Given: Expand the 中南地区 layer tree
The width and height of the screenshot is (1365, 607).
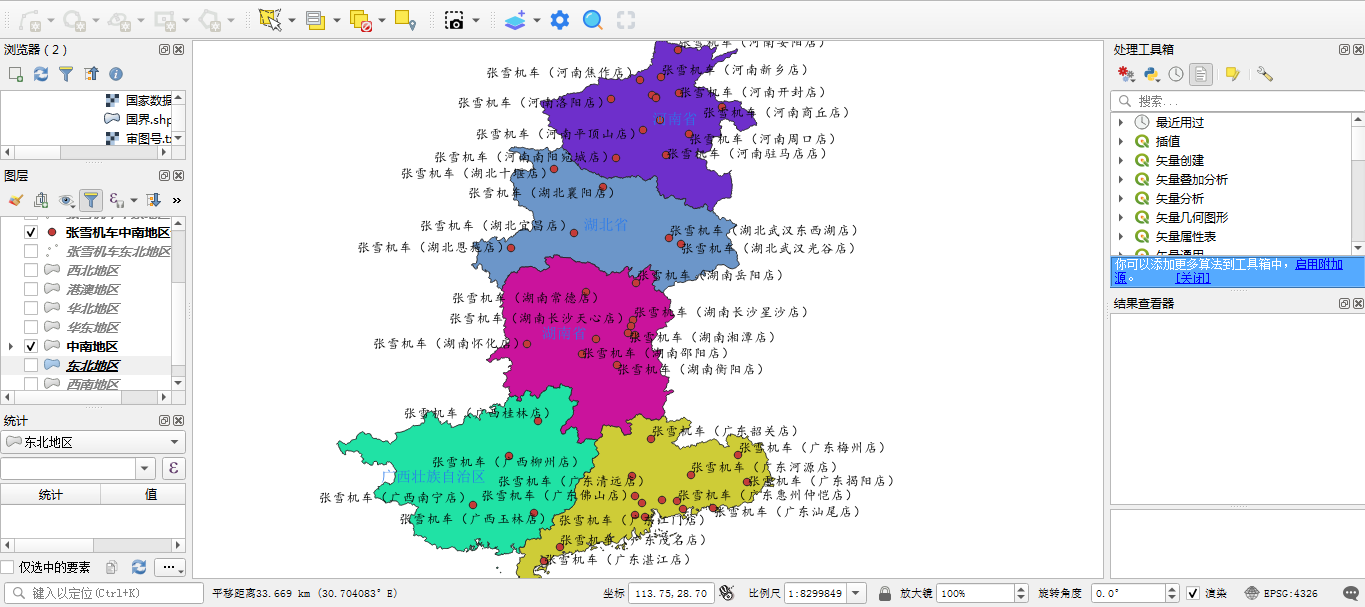Looking at the screenshot, I should tap(11, 346).
